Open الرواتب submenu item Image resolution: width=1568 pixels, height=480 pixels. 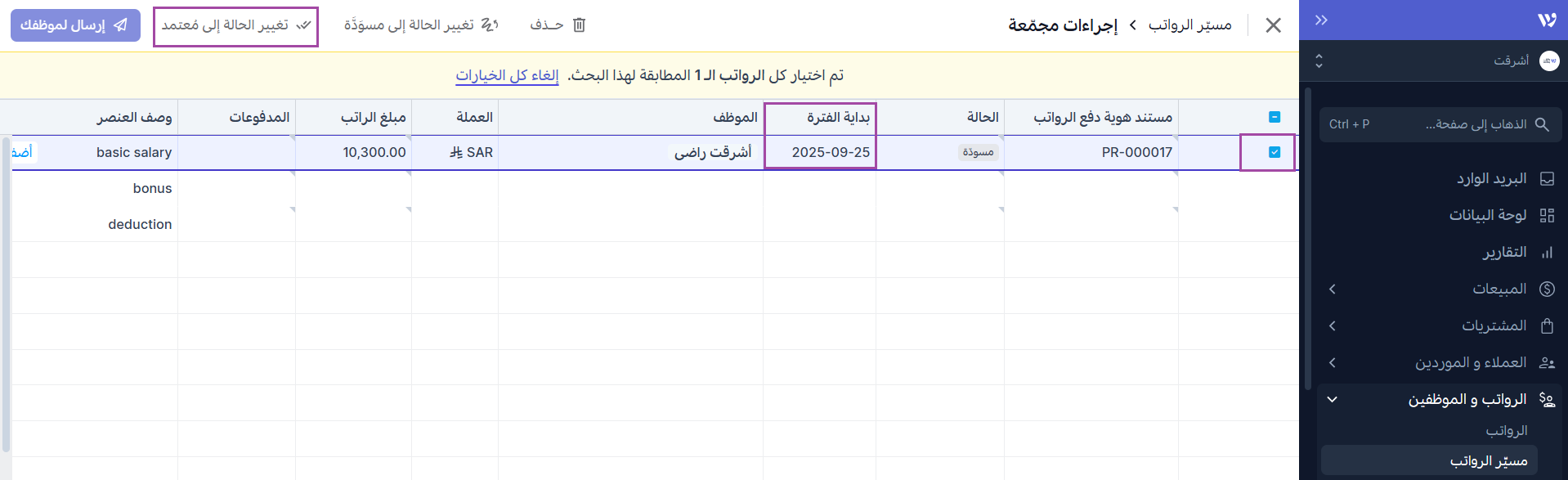point(1506,430)
